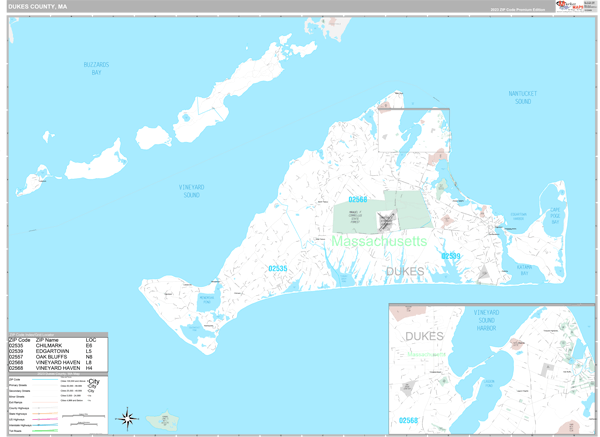The width and height of the screenshot is (600, 437).
Task: Click the Nantucket Sound label
Action: [522, 97]
